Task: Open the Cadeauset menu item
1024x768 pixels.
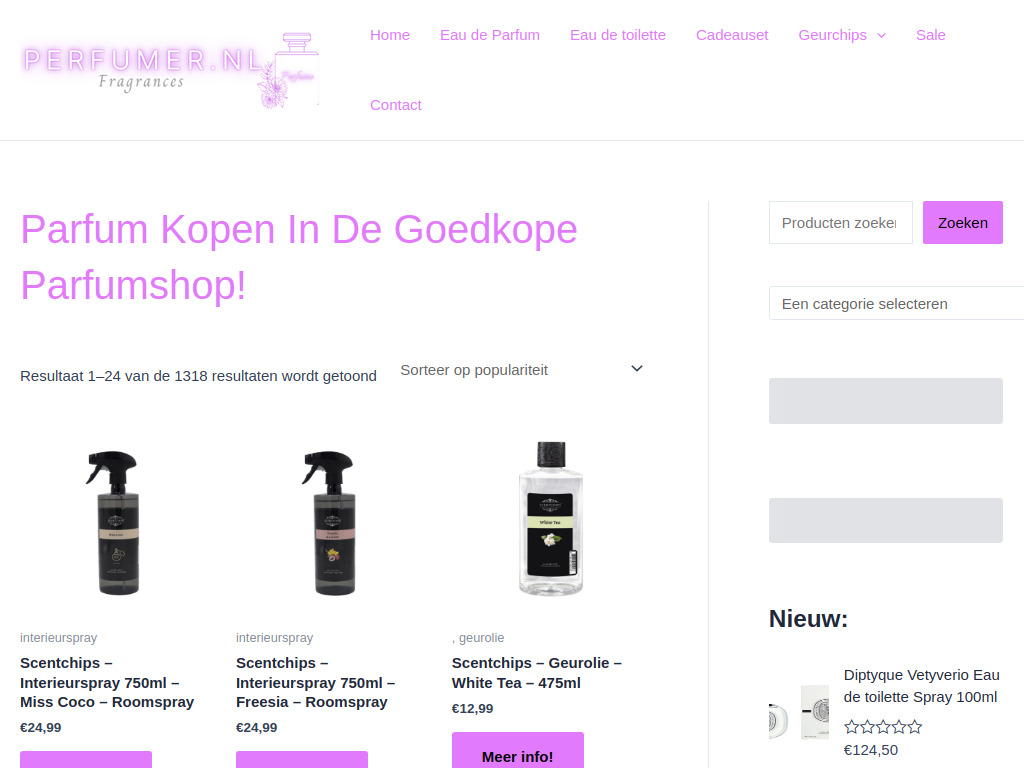Action: (732, 35)
